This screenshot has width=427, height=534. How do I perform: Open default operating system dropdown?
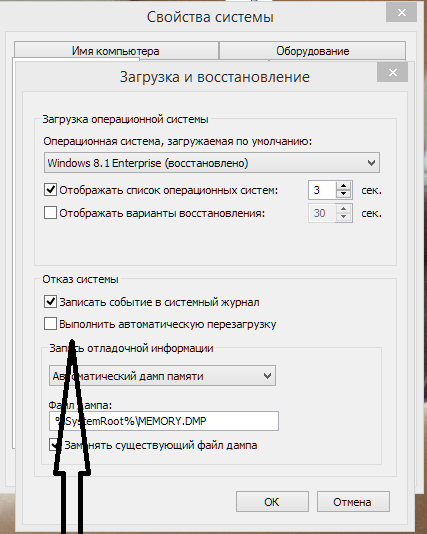tap(212, 163)
